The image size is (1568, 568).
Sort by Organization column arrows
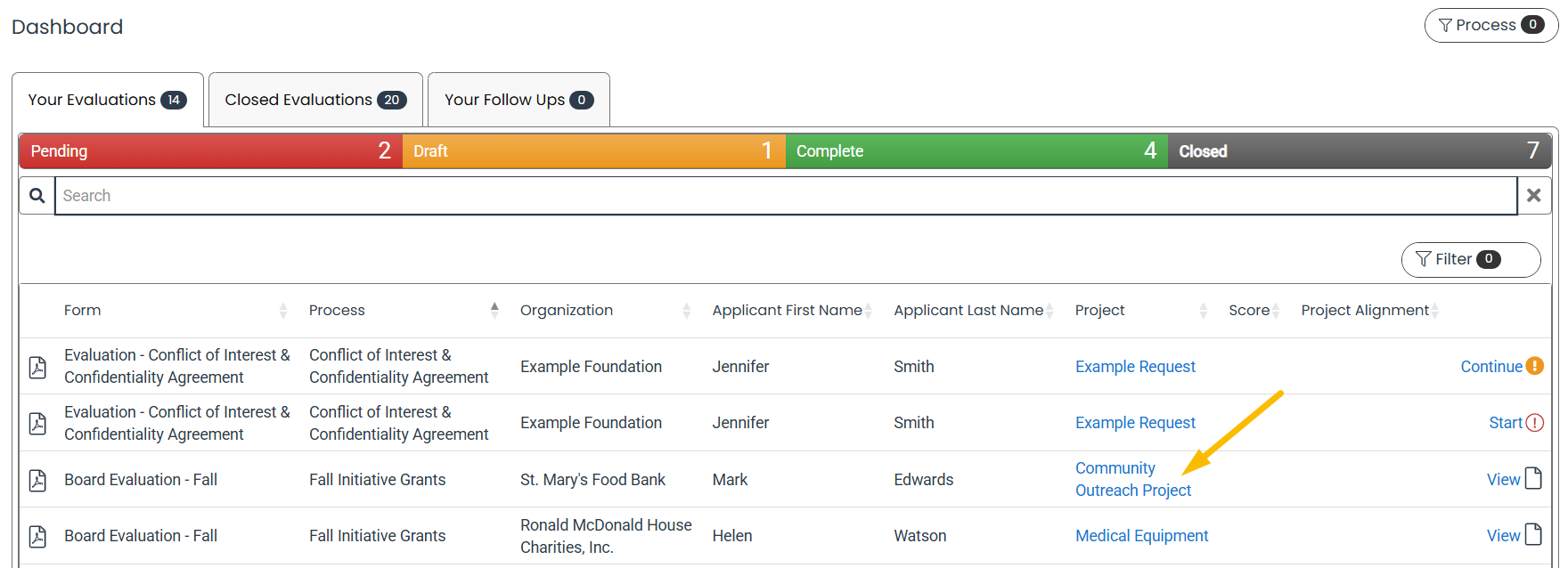click(x=686, y=310)
